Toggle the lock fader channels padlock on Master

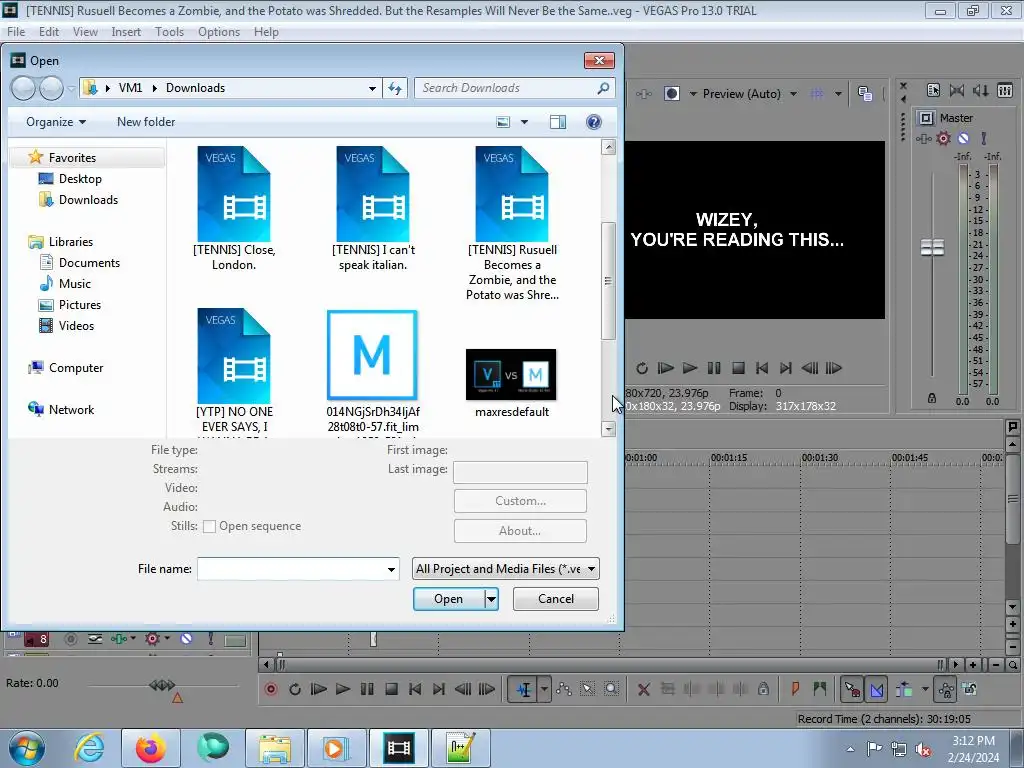click(932, 398)
